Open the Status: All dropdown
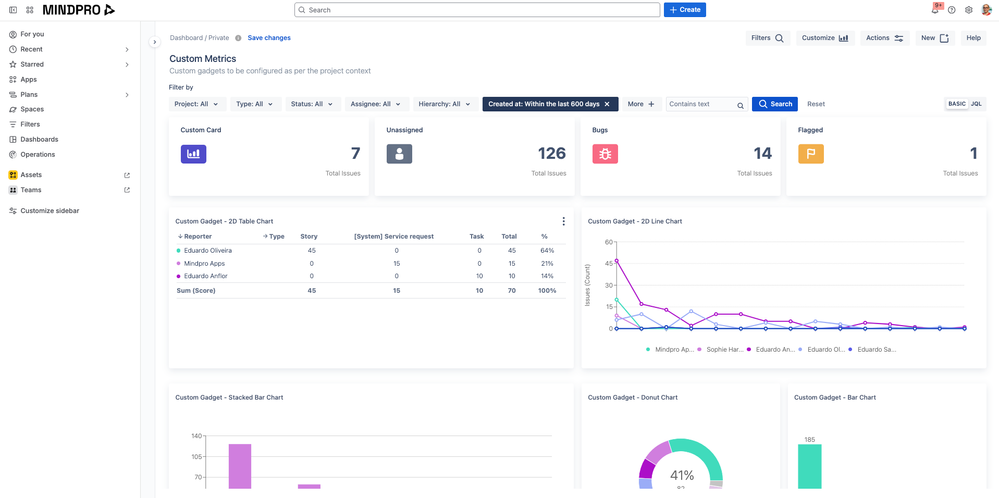 click(x=312, y=104)
